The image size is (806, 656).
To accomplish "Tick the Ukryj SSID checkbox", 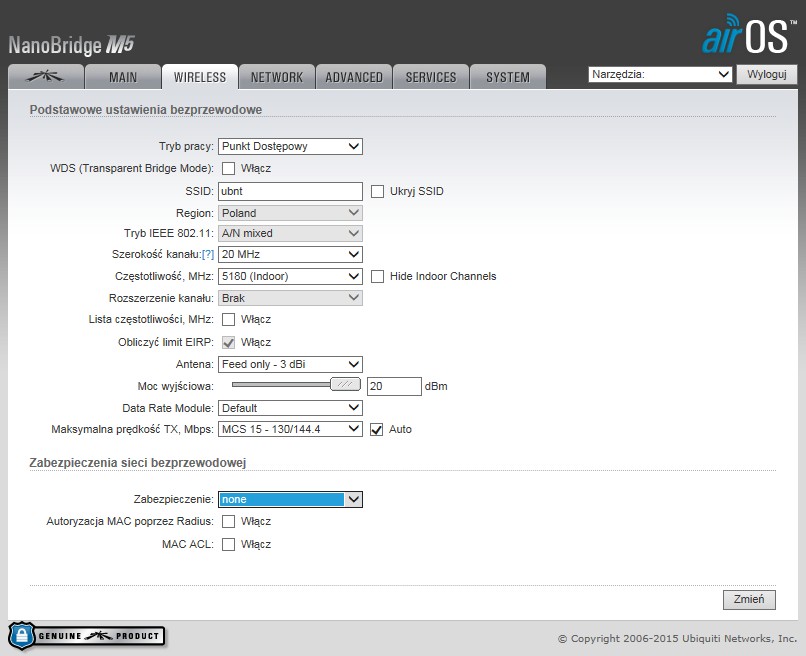I will 377,191.
